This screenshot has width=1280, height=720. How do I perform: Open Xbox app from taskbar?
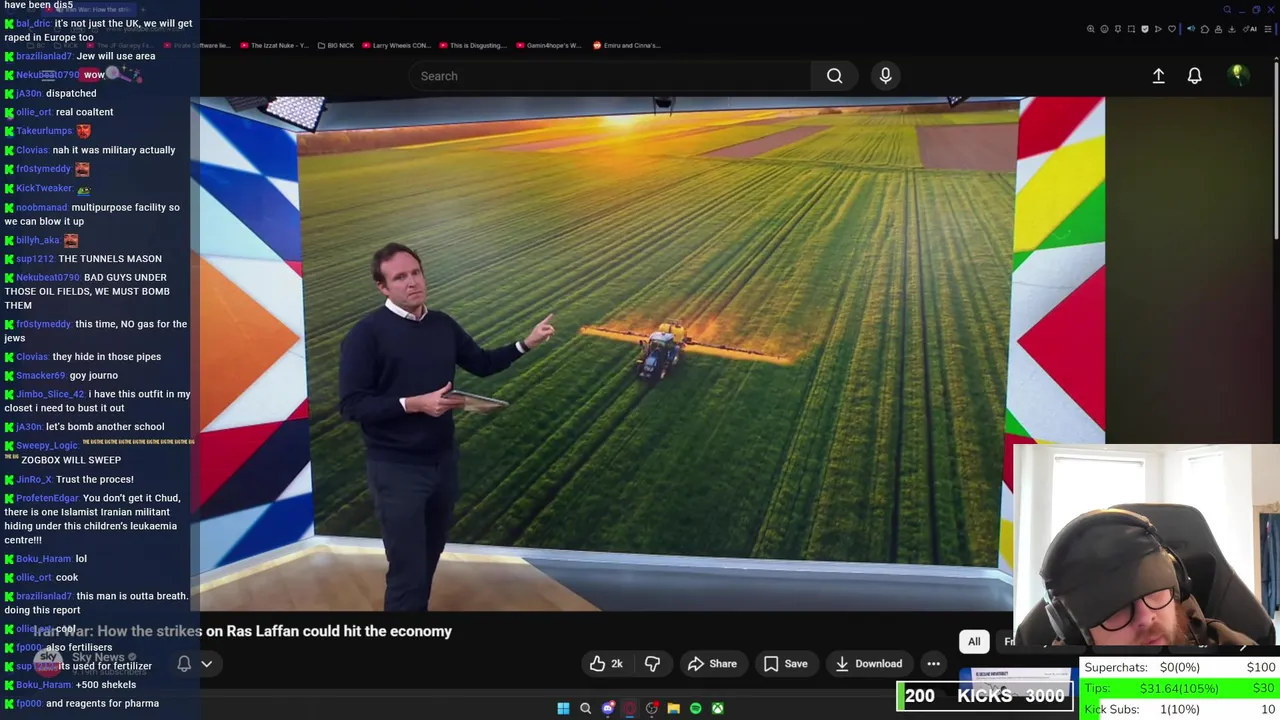pos(718,708)
